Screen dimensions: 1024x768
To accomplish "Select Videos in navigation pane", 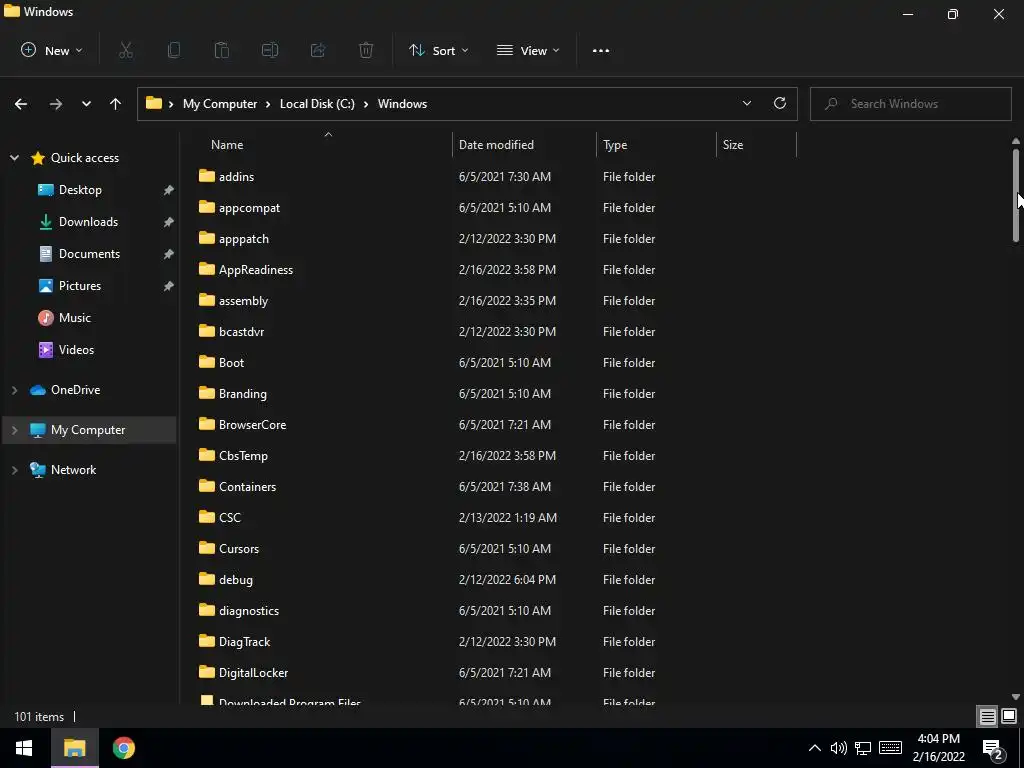I will tap(76, 350).
